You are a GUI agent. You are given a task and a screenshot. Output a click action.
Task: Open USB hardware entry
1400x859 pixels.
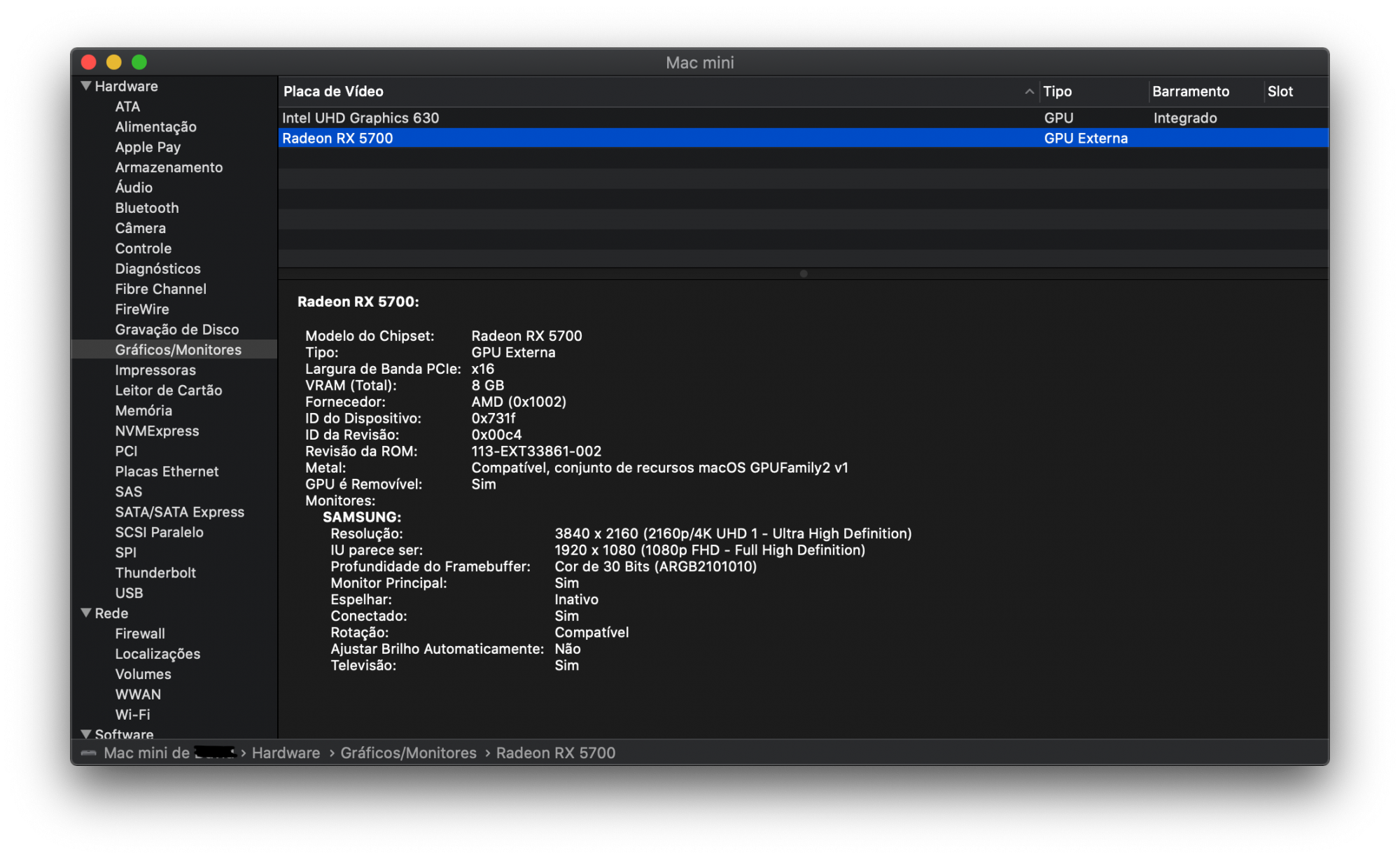129,593
